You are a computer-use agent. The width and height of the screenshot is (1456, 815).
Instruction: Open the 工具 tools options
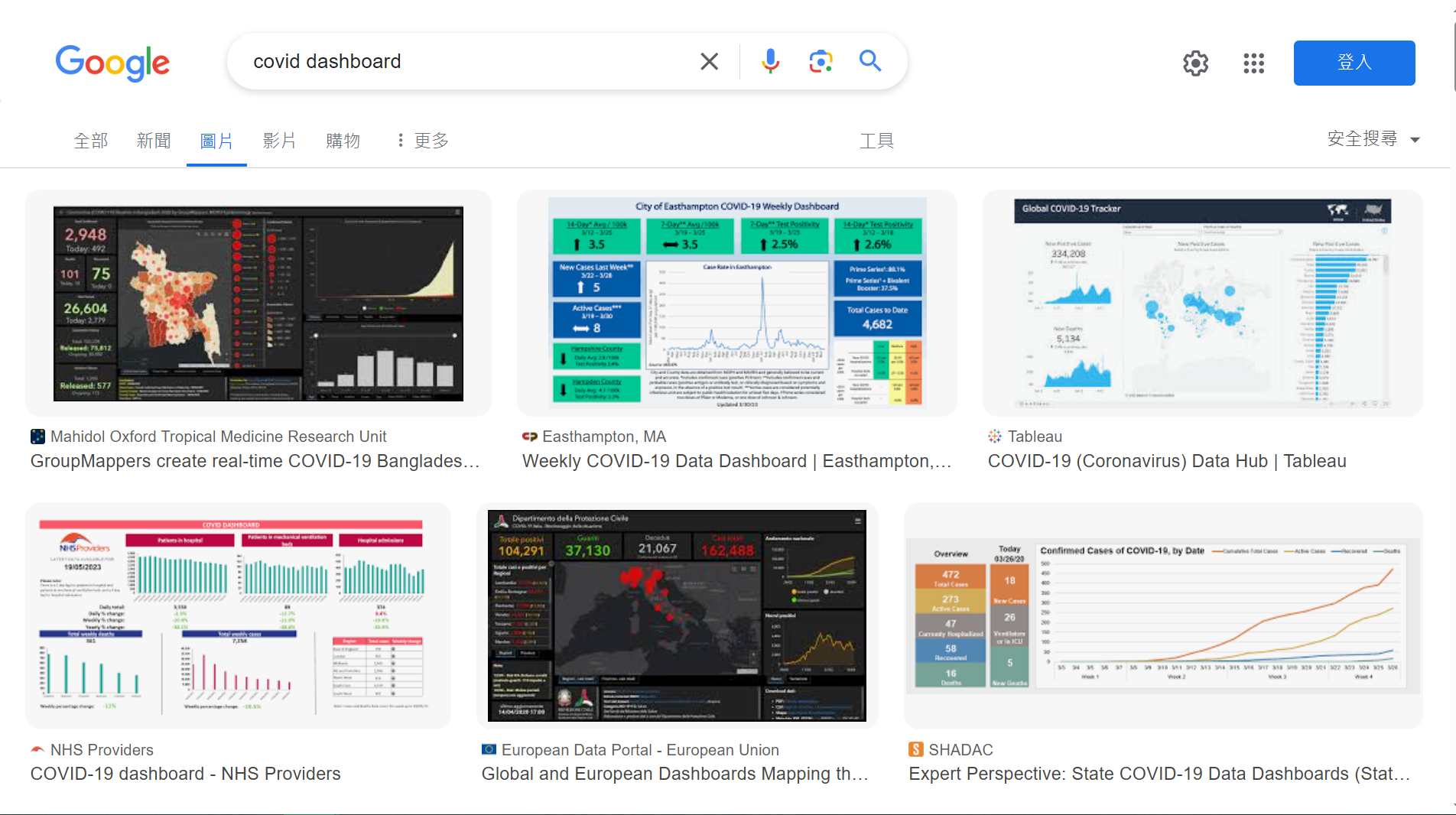click(x=876, y=141)
